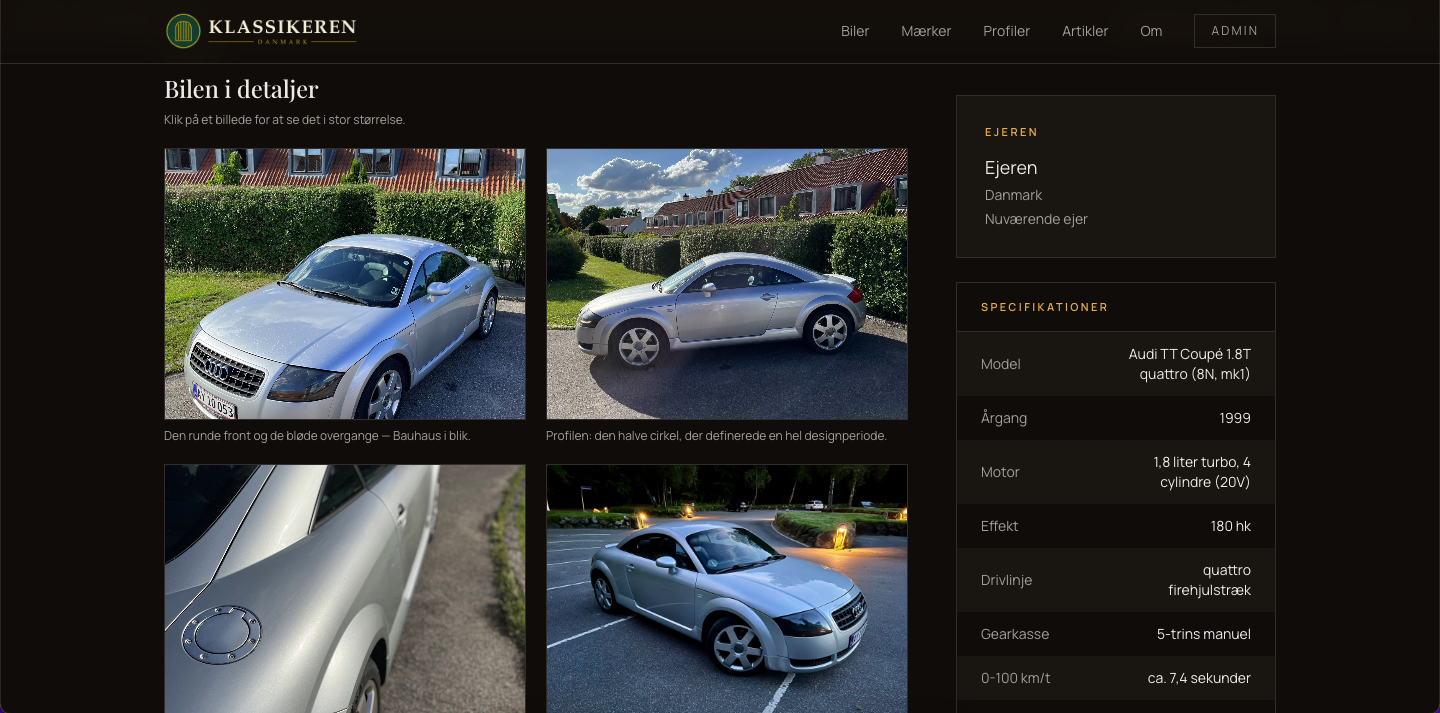Go to the Mærker page
The width and height of the screenshot is (1440, 713).
tap(926, 31)
